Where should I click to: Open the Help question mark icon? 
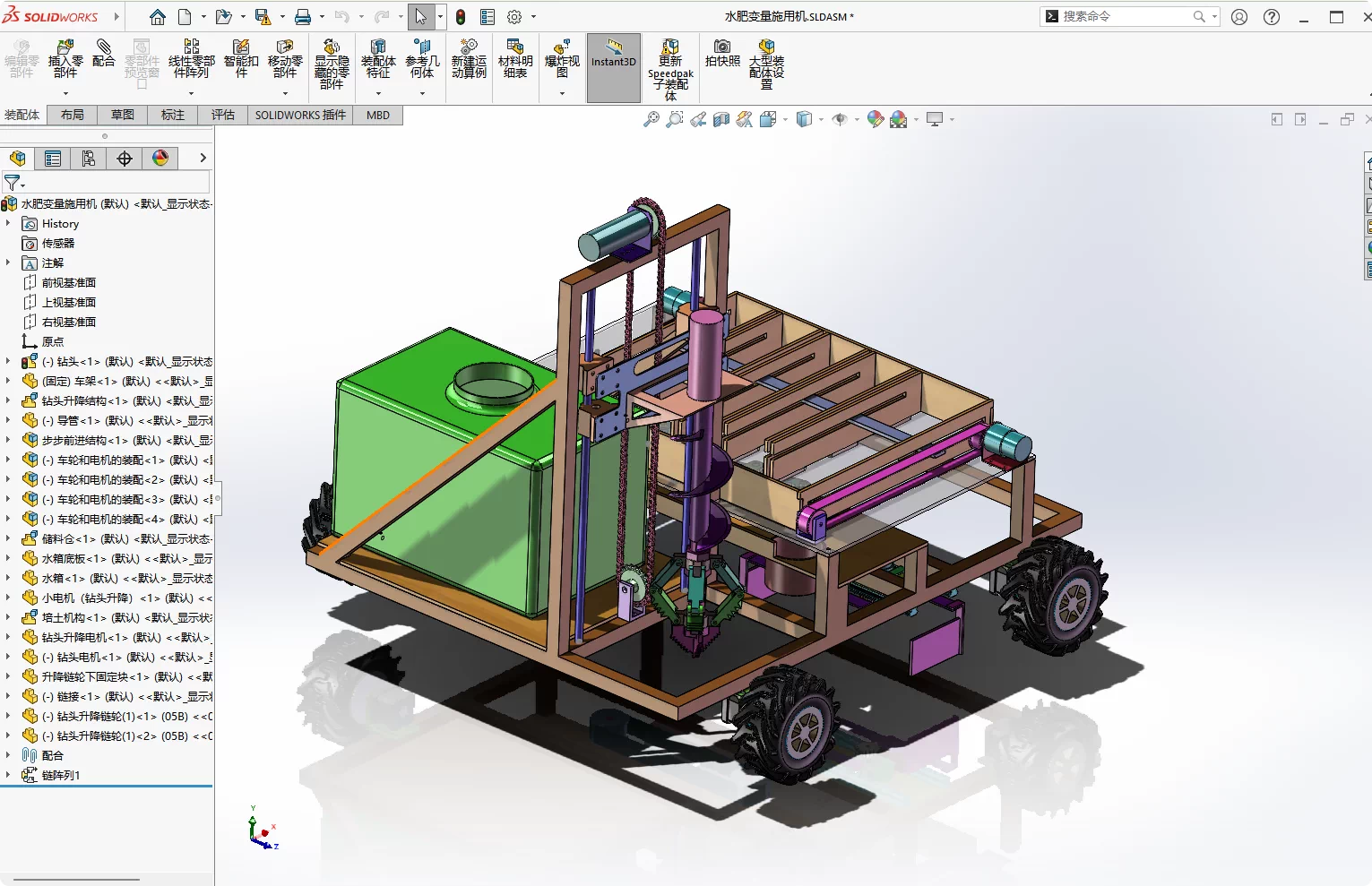[1272, 16]
